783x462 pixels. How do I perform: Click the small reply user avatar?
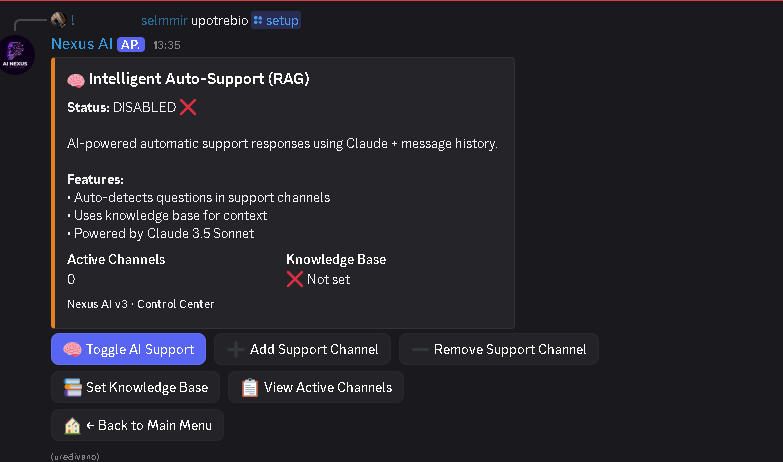pos(59,20)
